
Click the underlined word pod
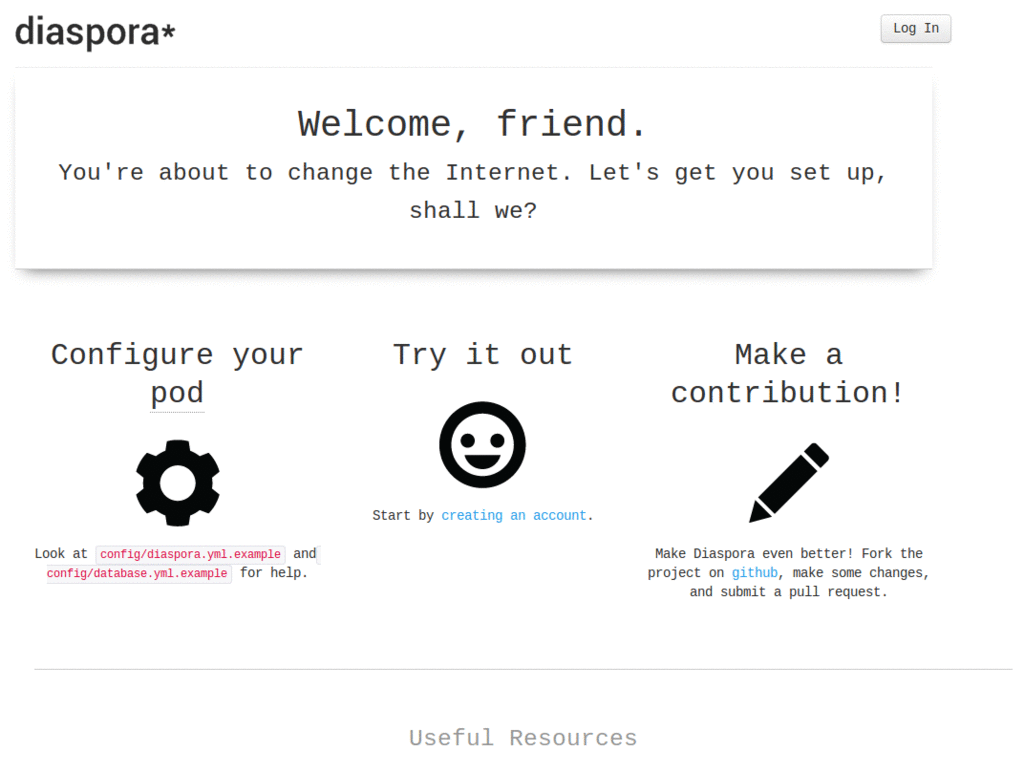178,393
